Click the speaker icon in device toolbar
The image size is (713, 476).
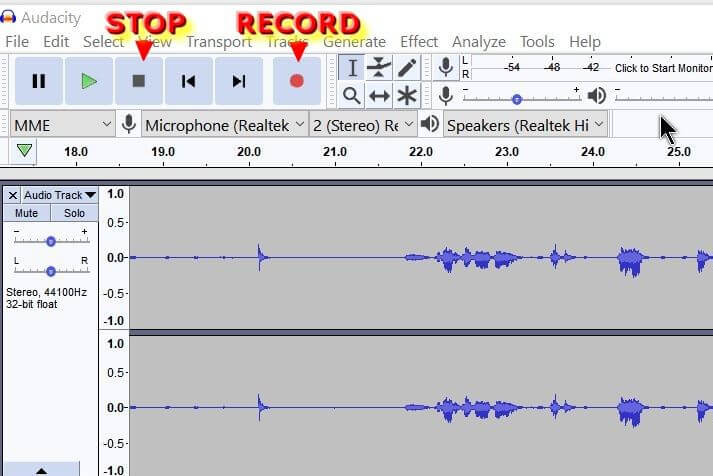430,124
